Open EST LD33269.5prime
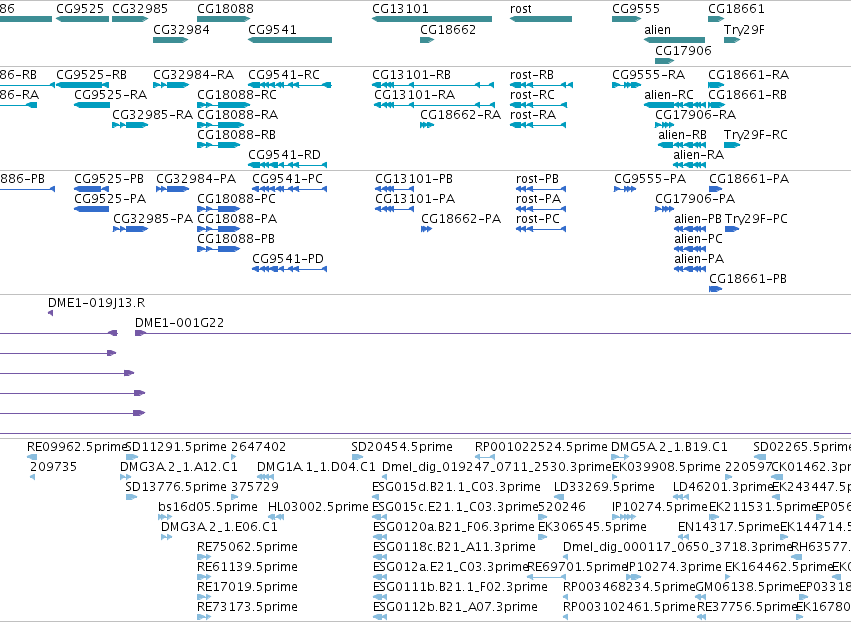The width and height of the screenshot is (851, 622). tap(604, 487)
